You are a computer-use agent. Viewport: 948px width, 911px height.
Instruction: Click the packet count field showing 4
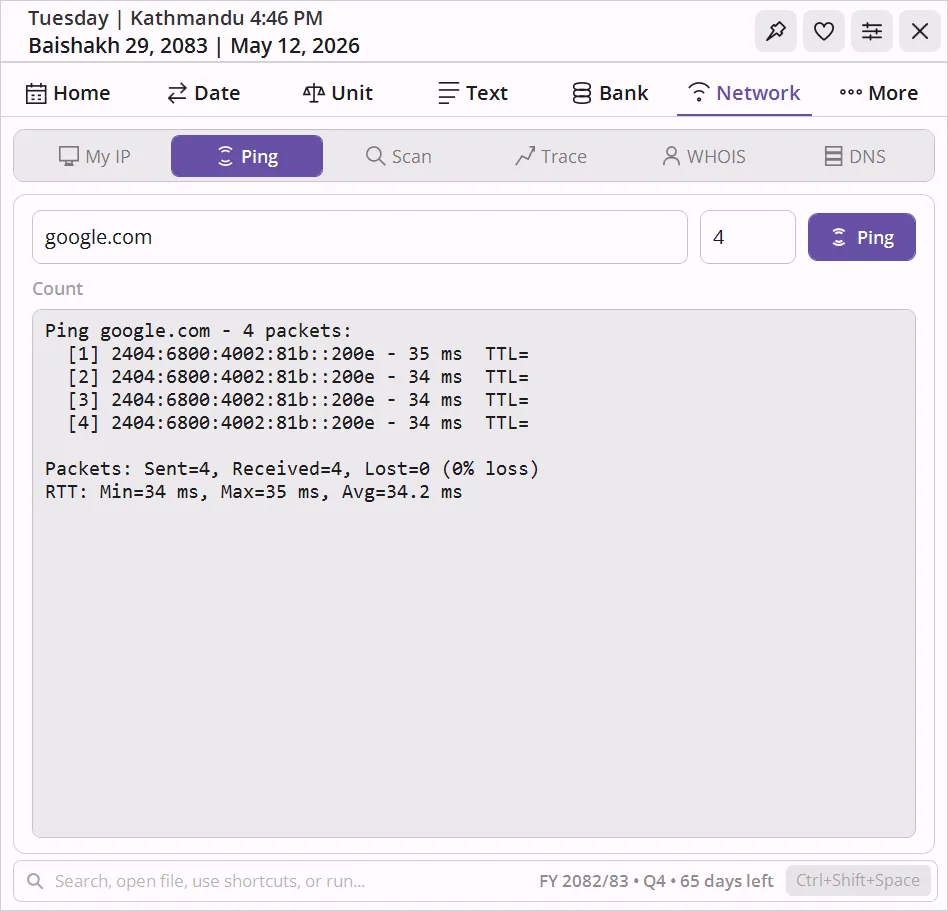tap(748, 237)
